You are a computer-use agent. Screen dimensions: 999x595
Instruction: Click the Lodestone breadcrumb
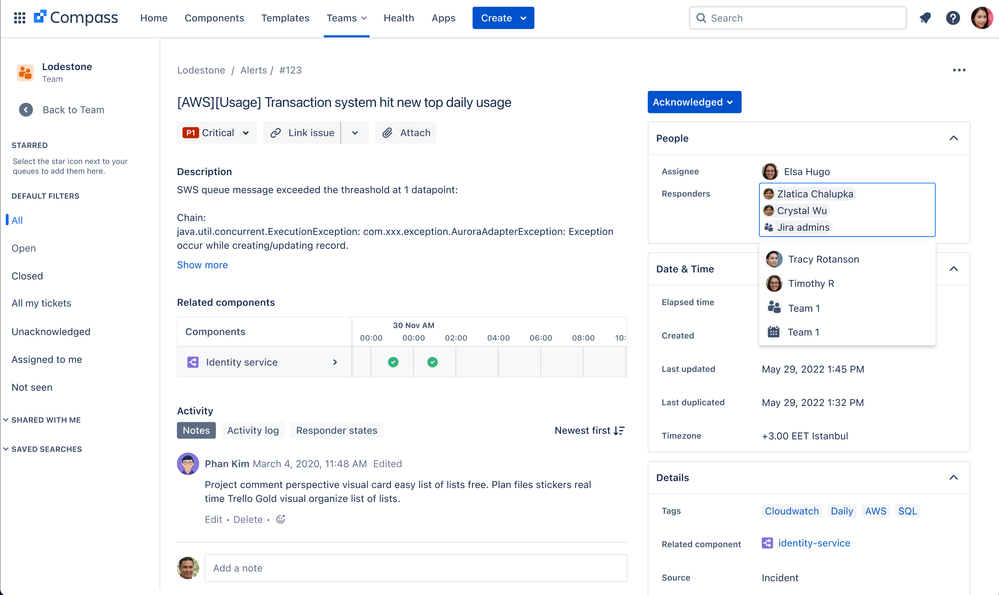(x=201, y=70)
